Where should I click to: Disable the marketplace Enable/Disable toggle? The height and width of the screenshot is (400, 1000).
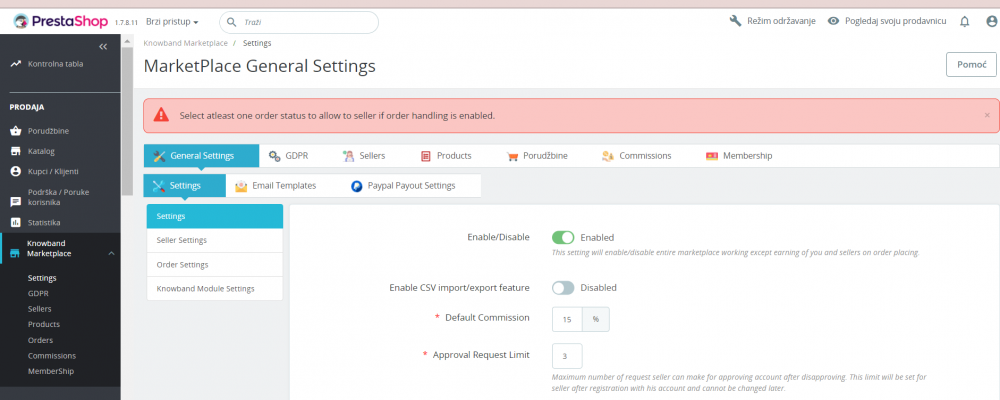[x=563, y=237]
